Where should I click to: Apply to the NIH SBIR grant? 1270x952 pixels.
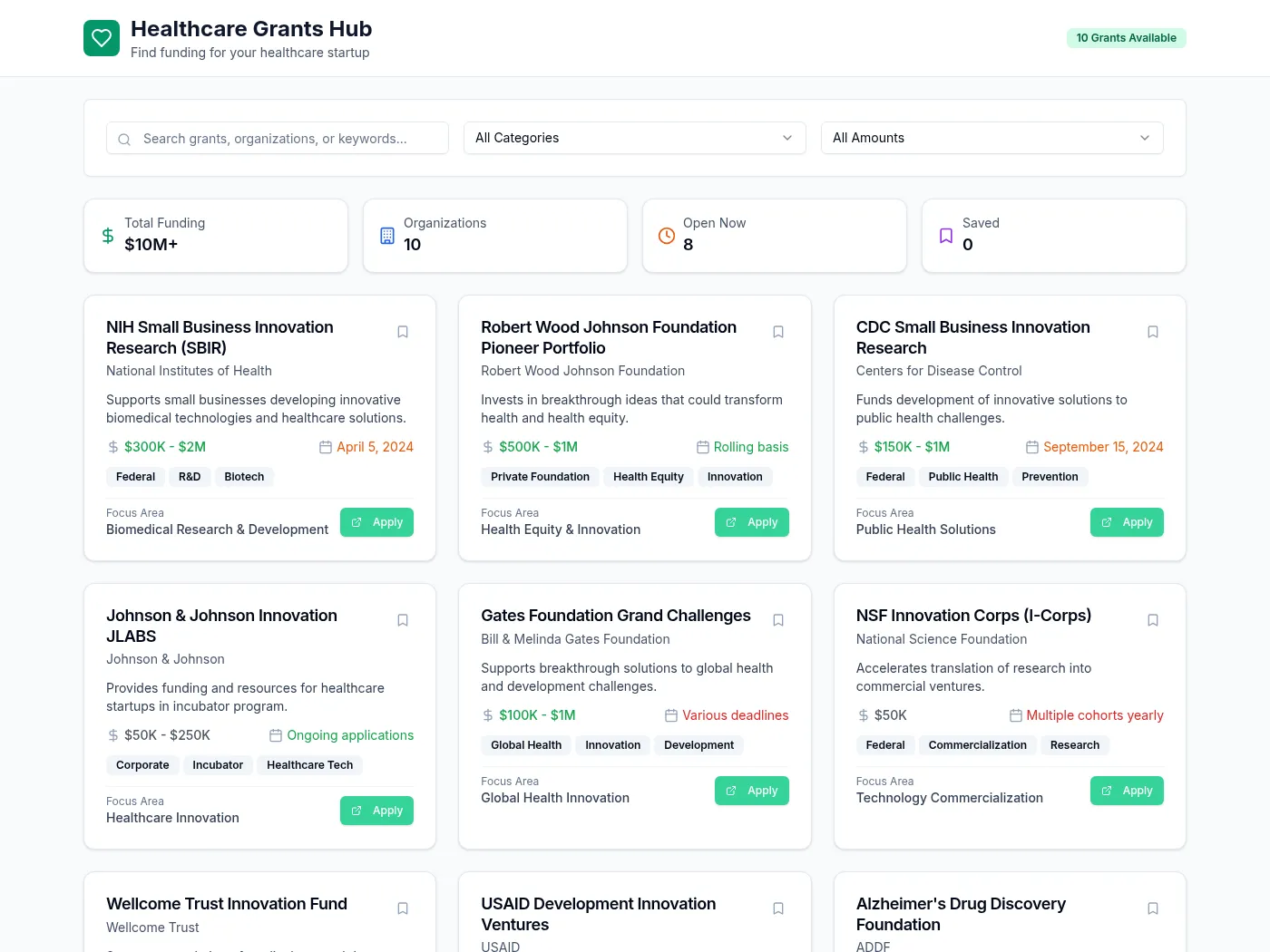[376, 522]
